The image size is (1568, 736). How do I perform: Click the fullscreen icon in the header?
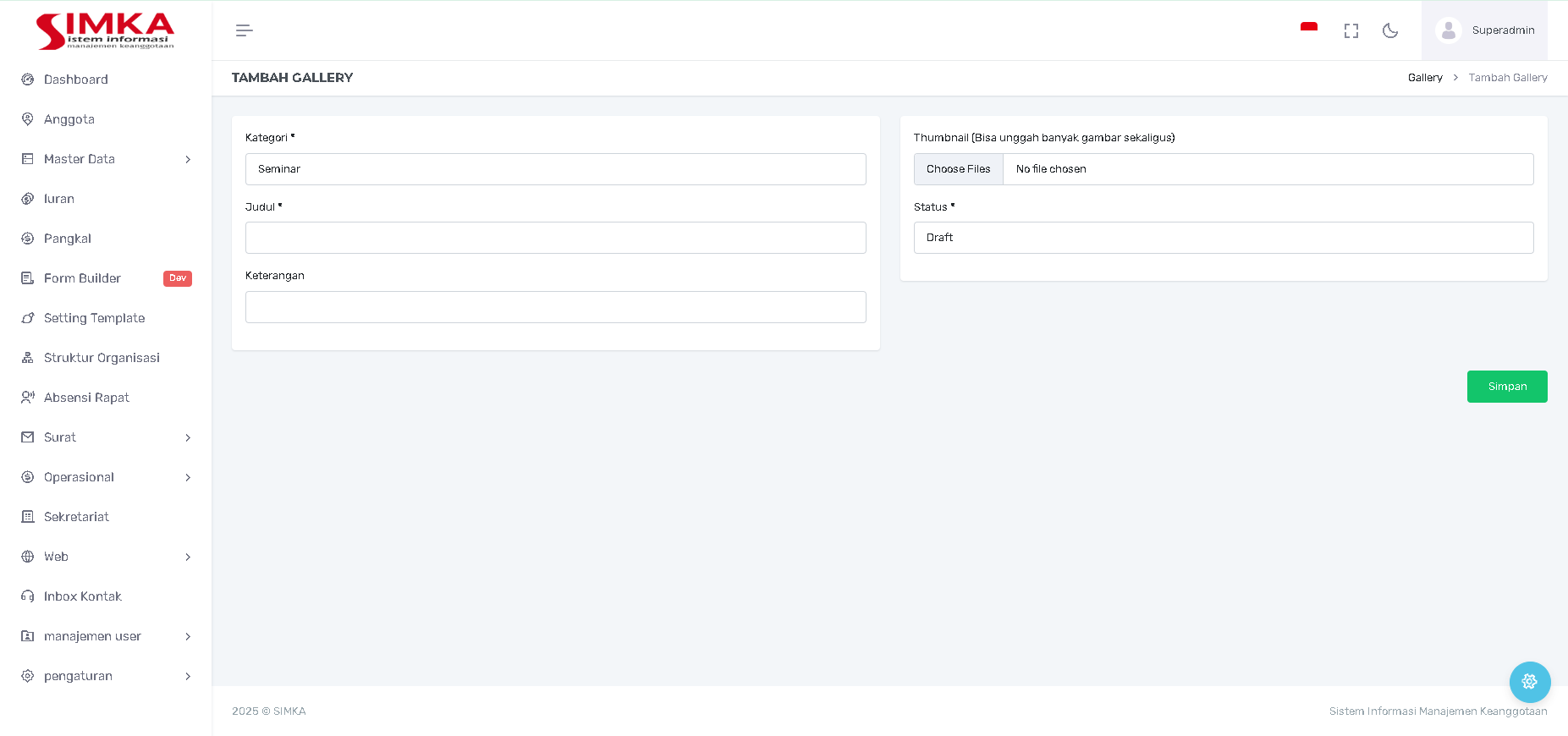pyautogui.click(x=1351, y=30)
